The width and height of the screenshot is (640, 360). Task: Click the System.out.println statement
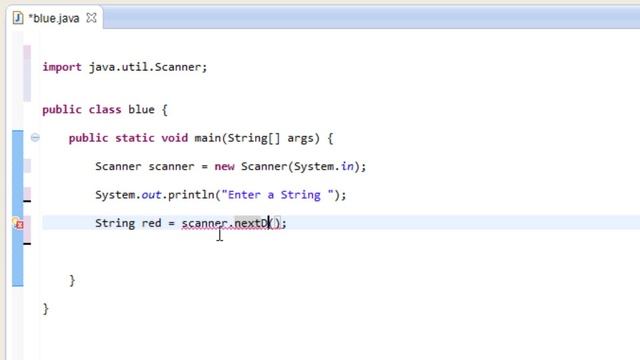(x=220, y=195)
